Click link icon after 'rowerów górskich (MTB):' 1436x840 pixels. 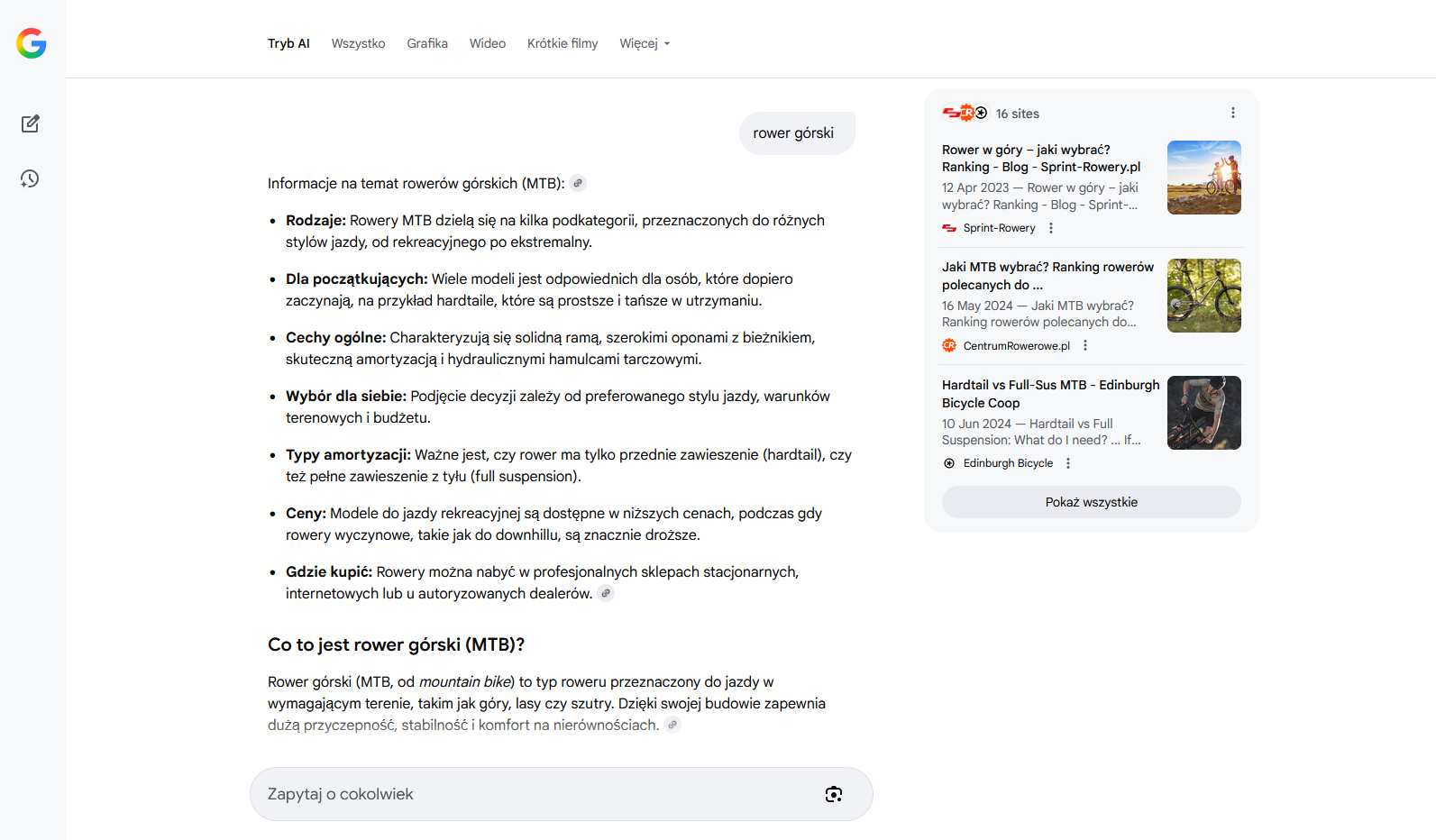click(x=578, y=183)
